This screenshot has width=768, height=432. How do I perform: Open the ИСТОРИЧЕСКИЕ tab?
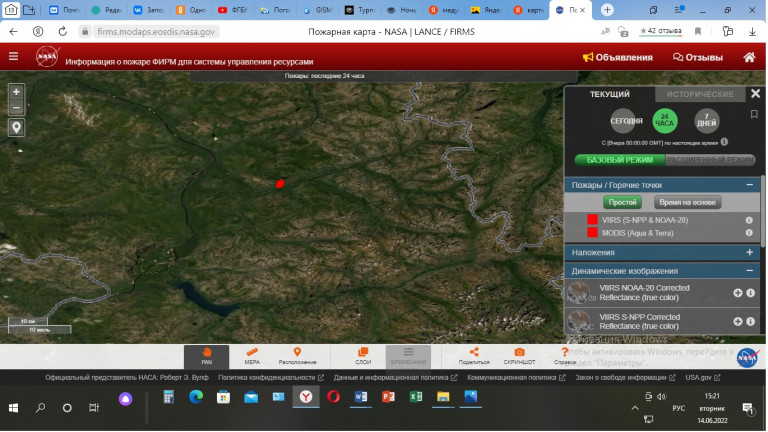pos(700,94)
